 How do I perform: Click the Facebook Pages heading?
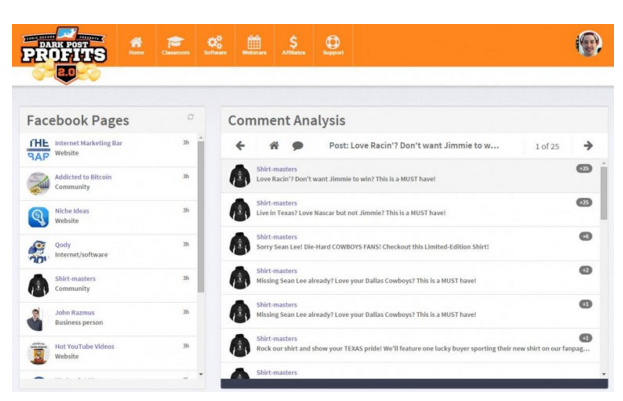pyautogui.click(x=78, y=120)
